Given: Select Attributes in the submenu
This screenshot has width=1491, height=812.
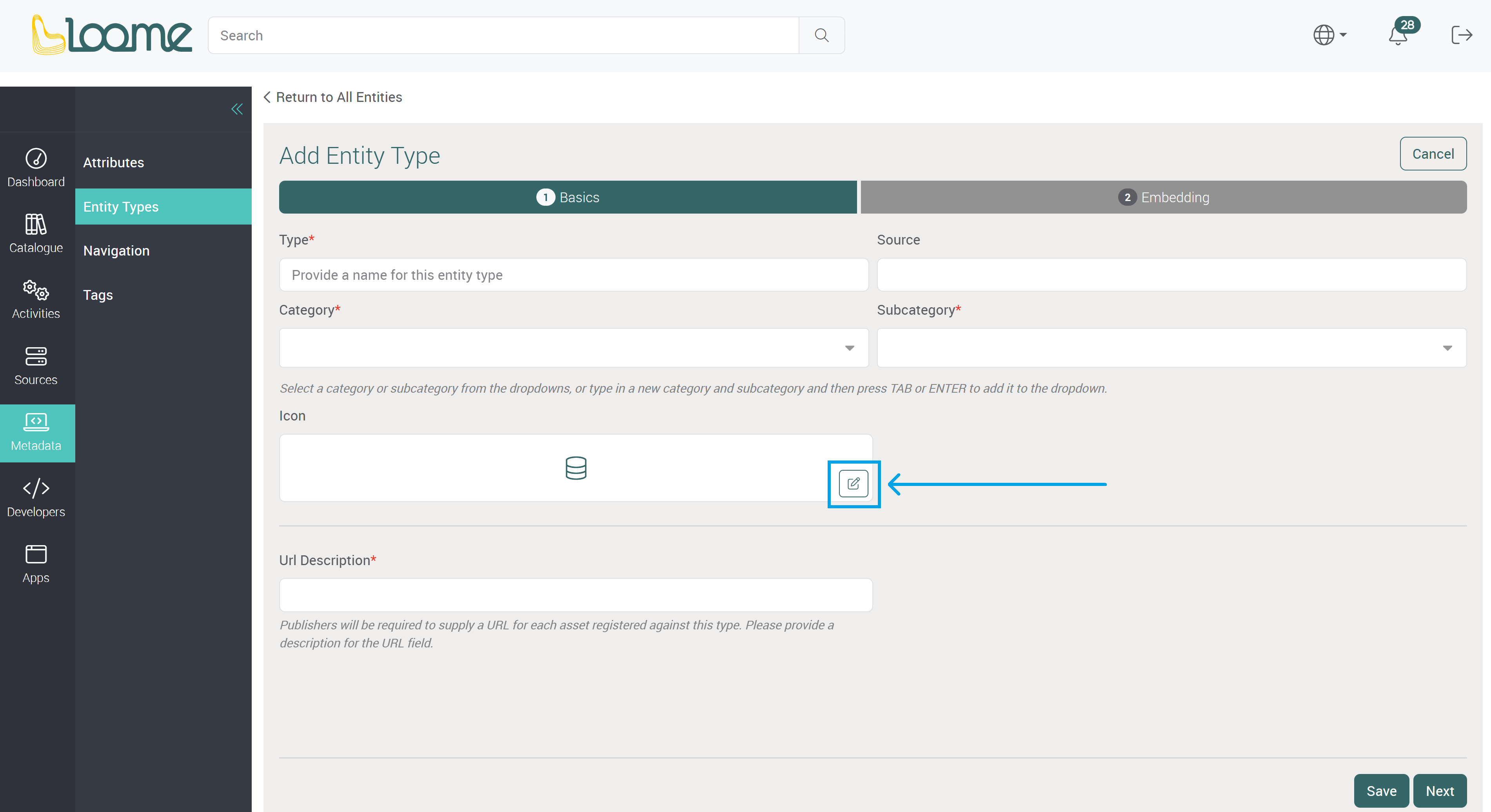Looking at the screenshot, I should [163, 163].
